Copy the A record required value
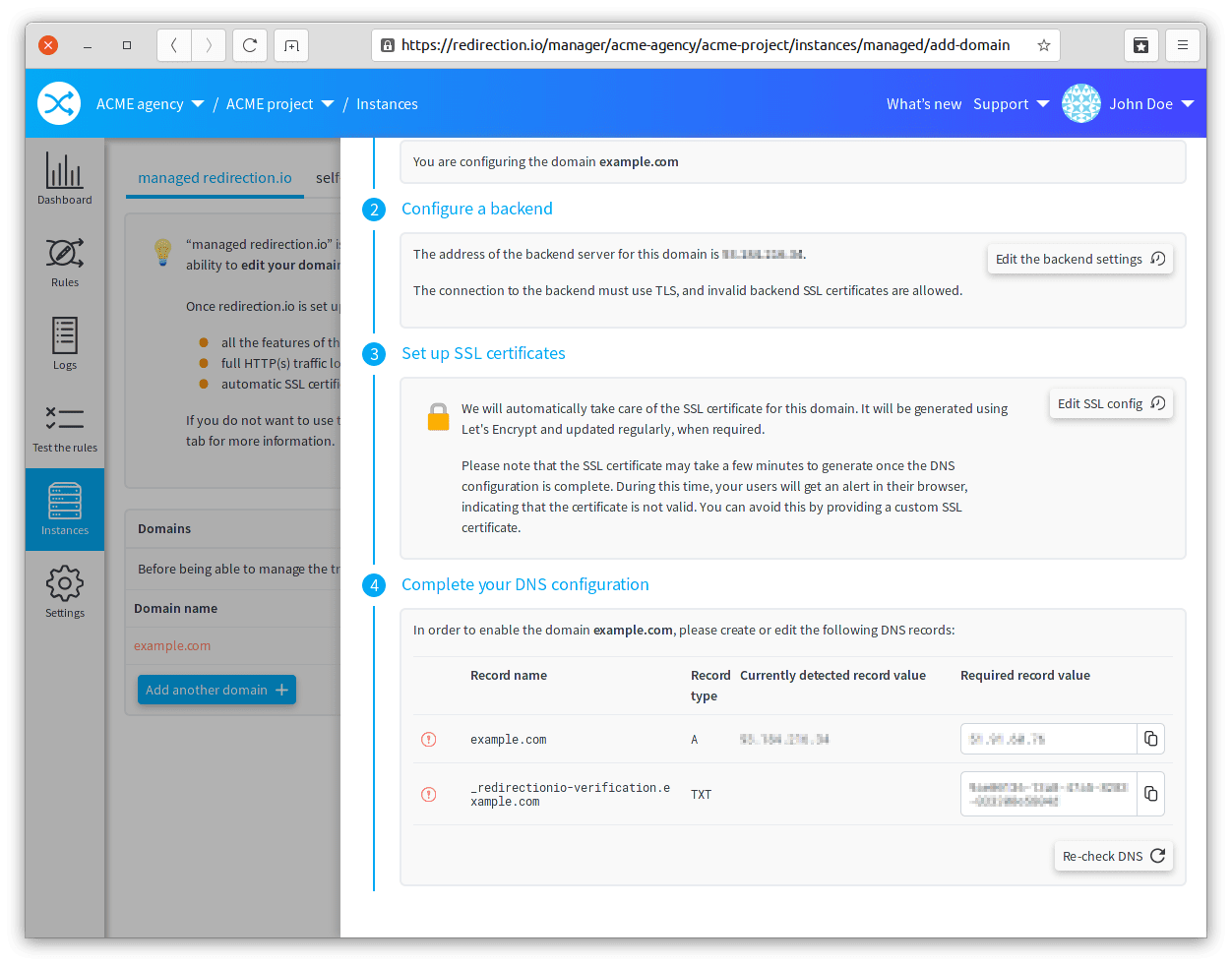This screenshot has height=966, width=1232. point(1151,739)
